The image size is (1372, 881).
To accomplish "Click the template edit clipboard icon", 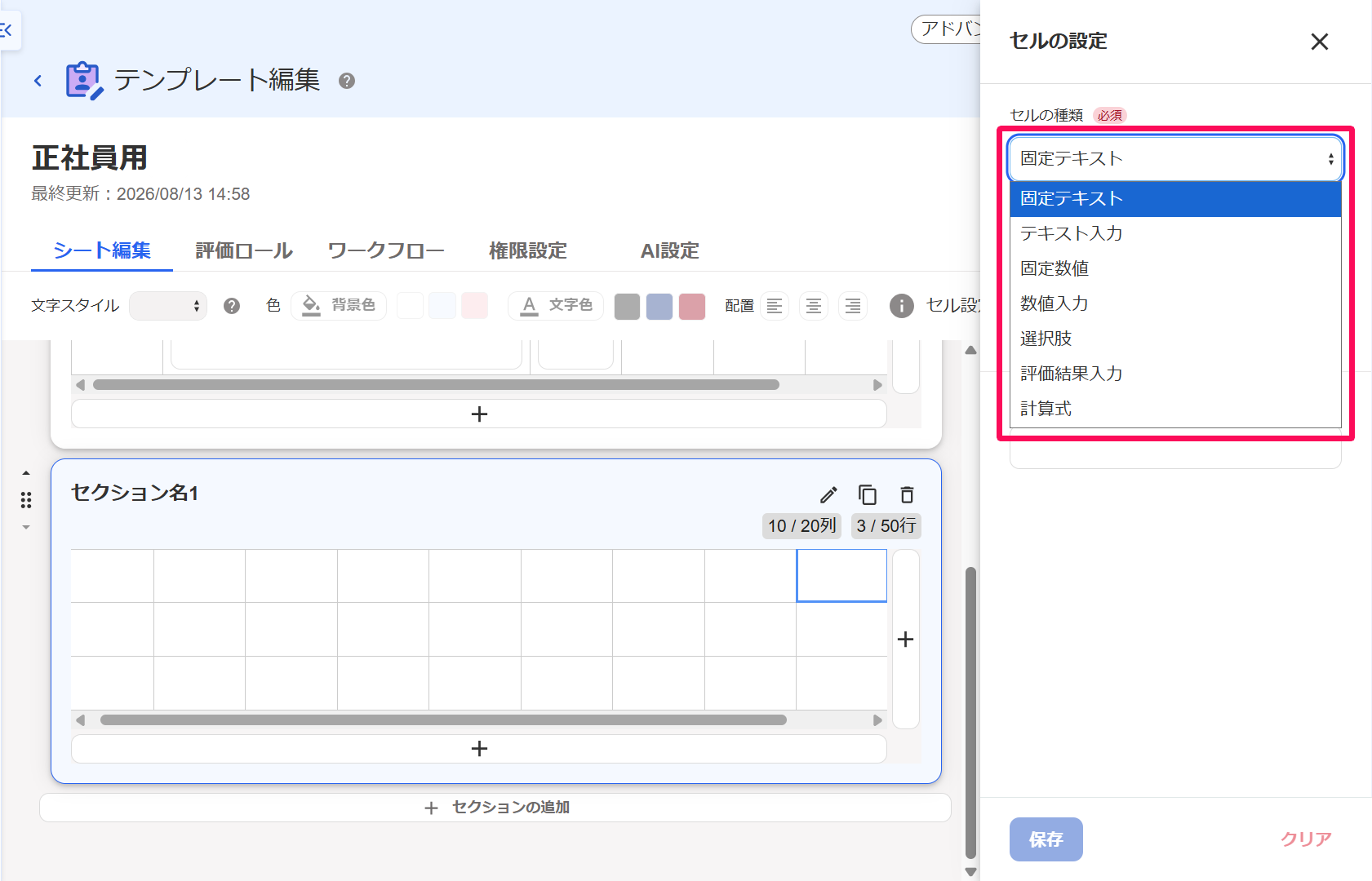I will (x=84, y=80).
